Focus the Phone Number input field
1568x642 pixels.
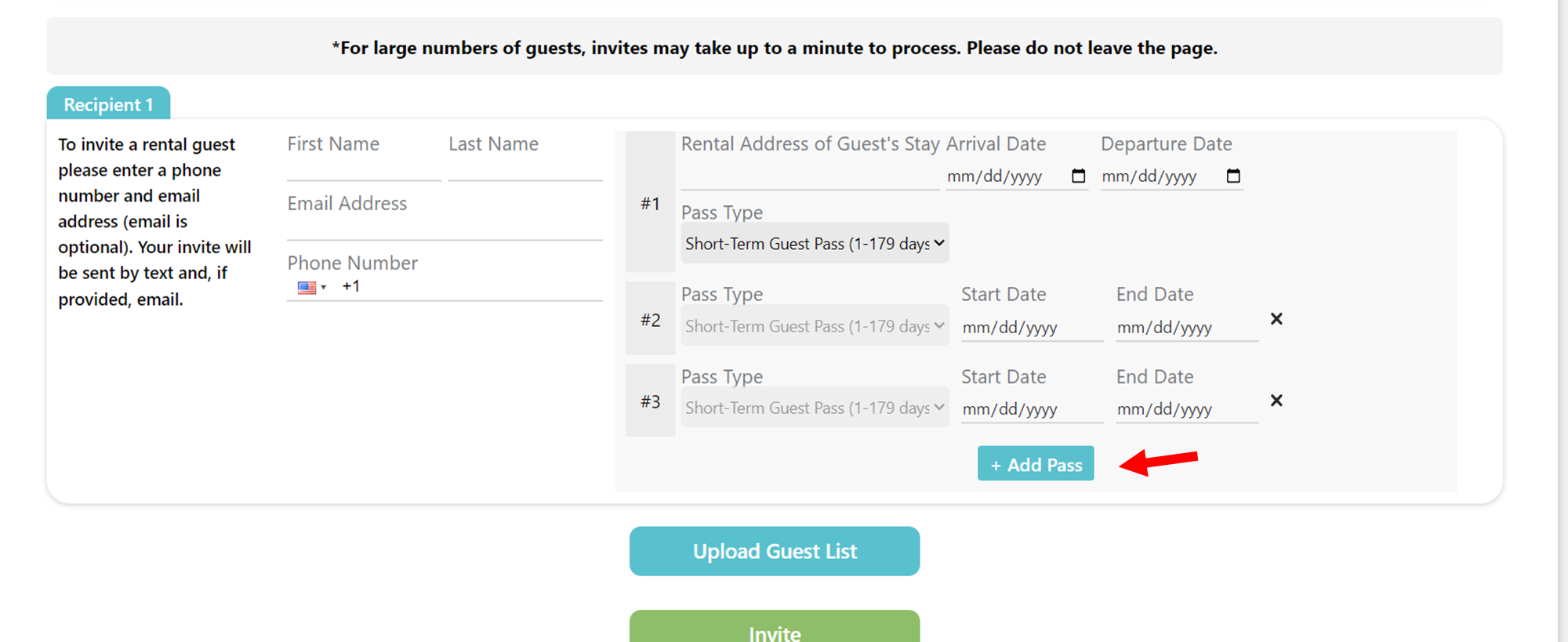click(x=470, y=287)
